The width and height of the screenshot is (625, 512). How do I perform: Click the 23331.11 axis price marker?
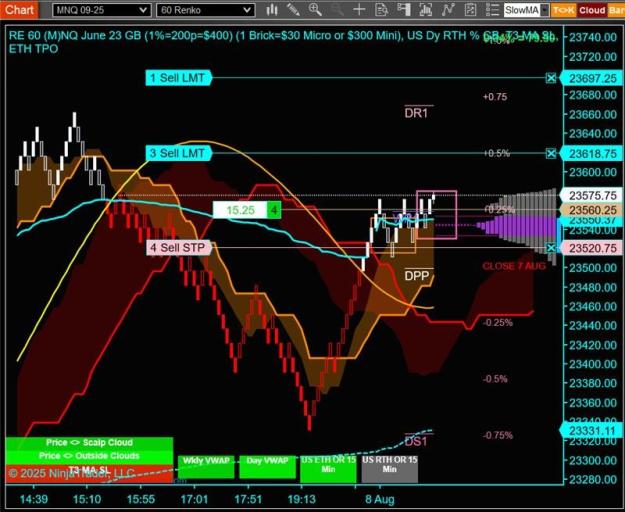[x=592, y=431]
